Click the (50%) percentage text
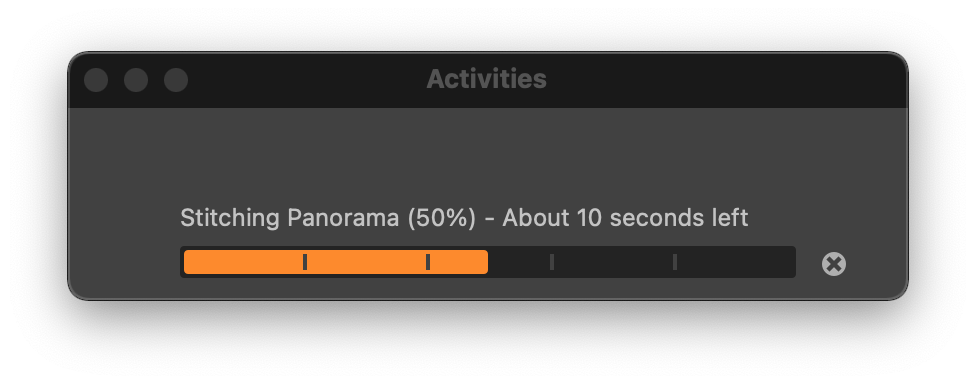This screenshot has width=976, height=384. pyautogui.click(x=441, y=218)
